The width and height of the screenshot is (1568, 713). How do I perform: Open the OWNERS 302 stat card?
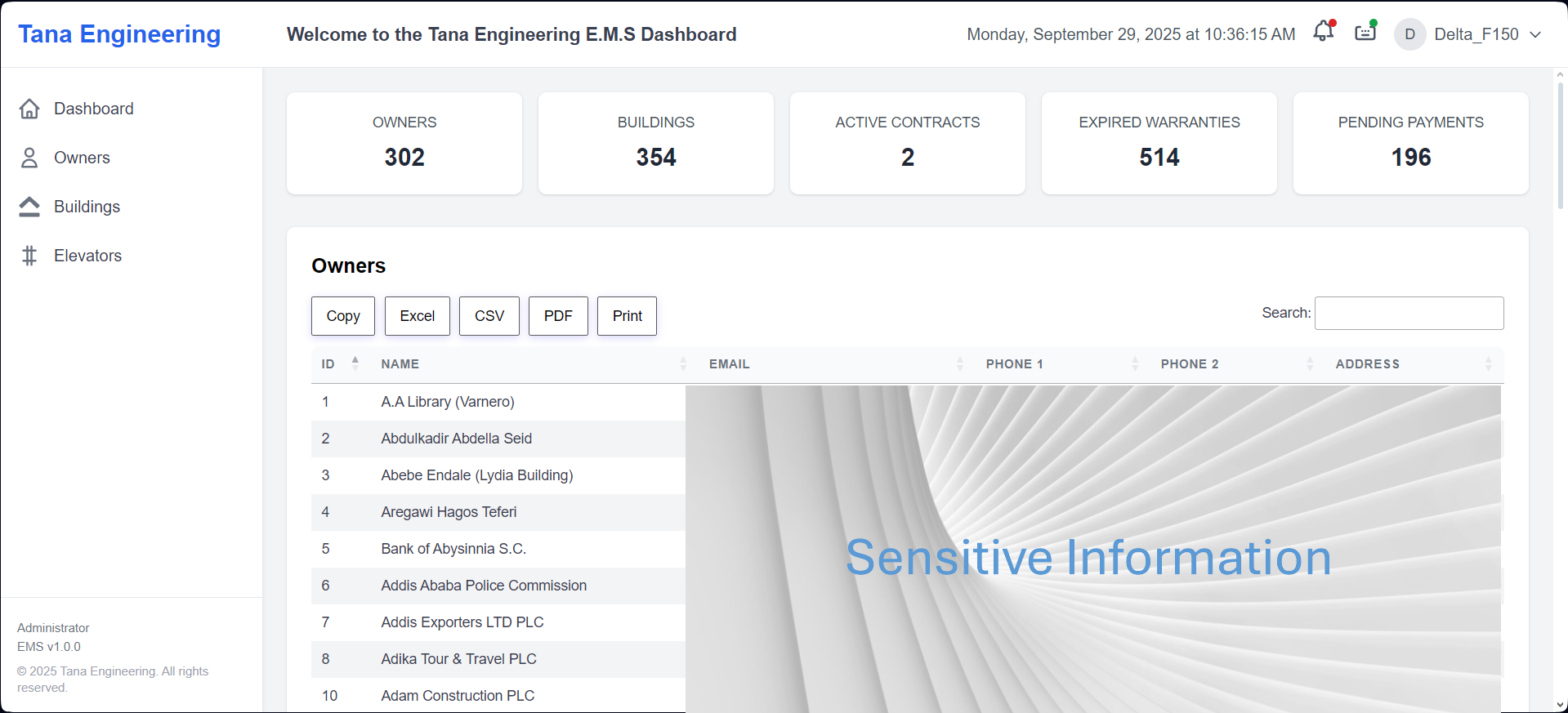pyautogui.click(x=404, y=143)
